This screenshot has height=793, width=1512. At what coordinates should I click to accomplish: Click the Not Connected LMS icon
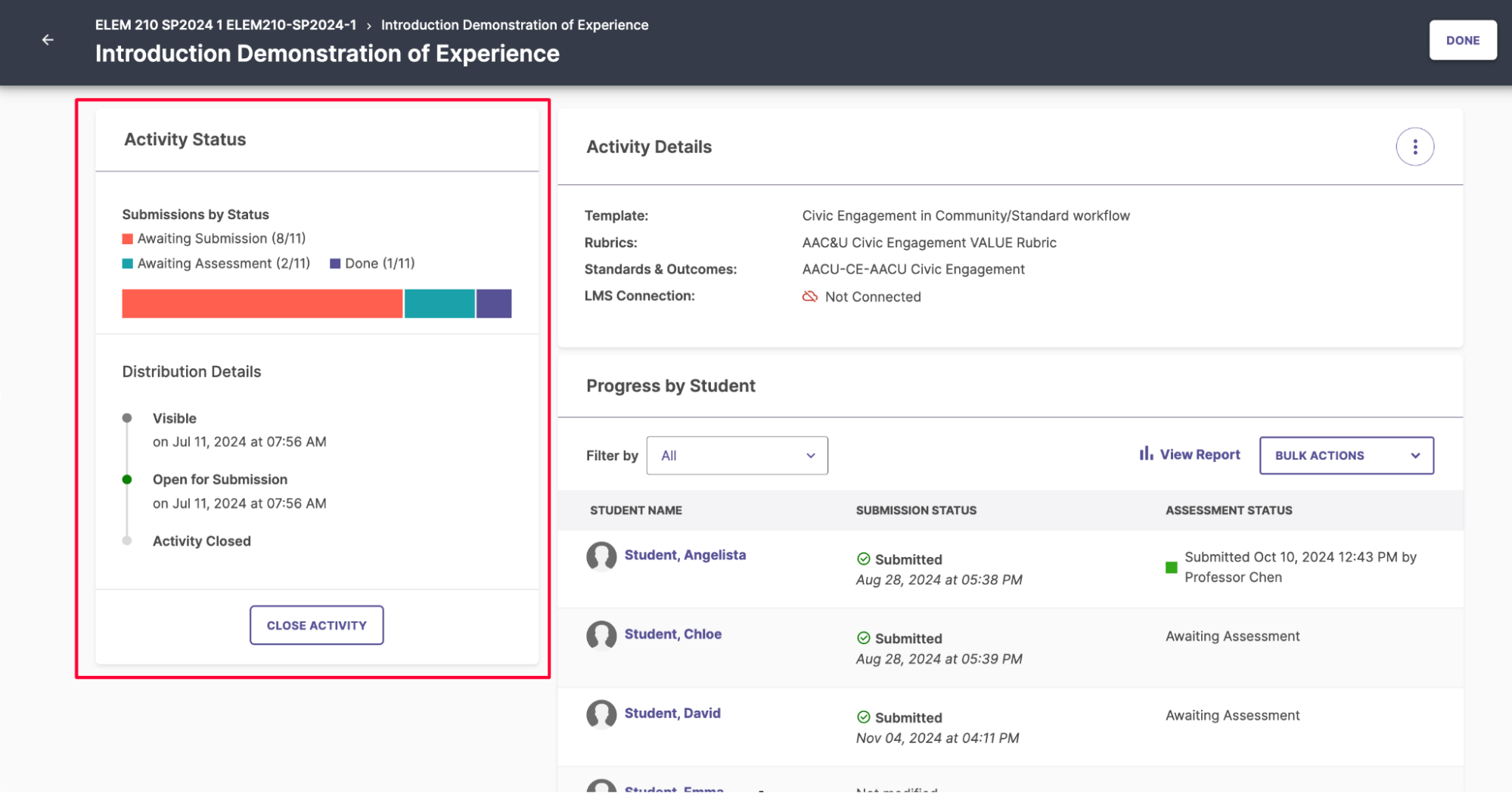point(809,296)
